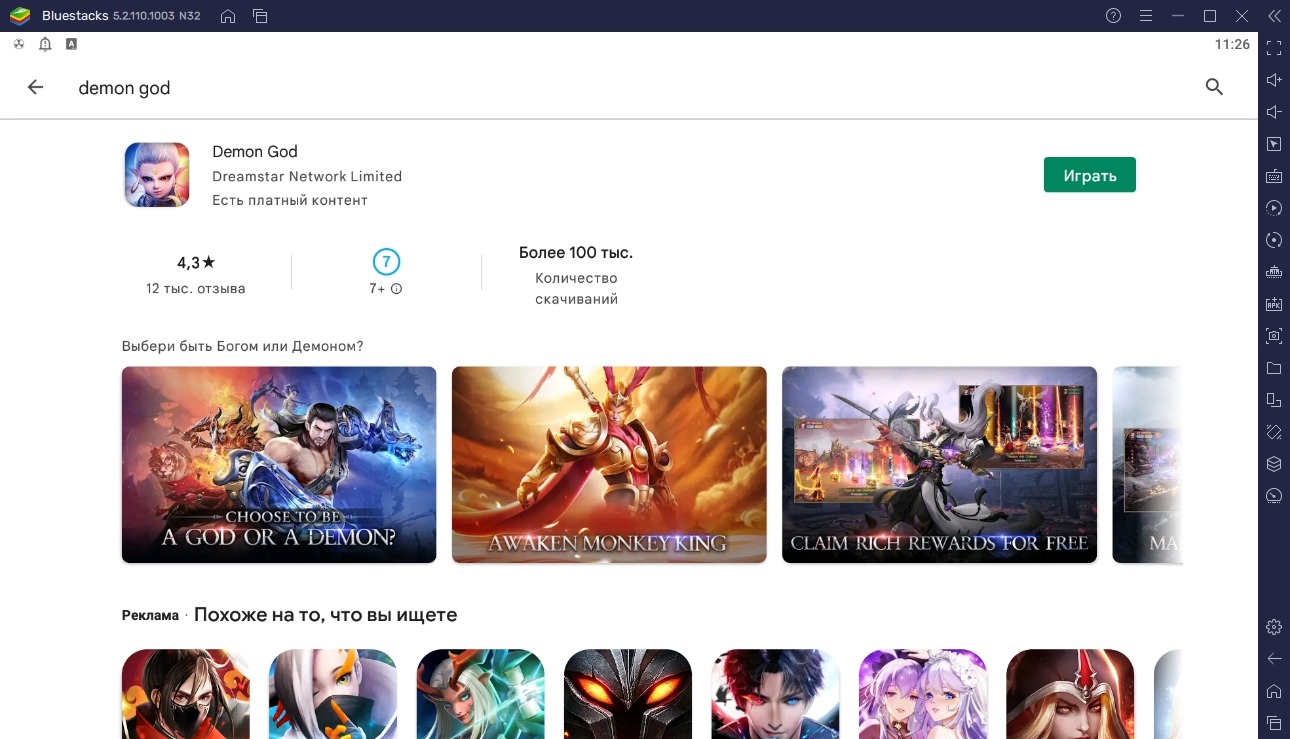Toggle the lock cursor sidebar icon
Image resolution: width=1290 pixels, height=739 pixels.
[1273, 144]
